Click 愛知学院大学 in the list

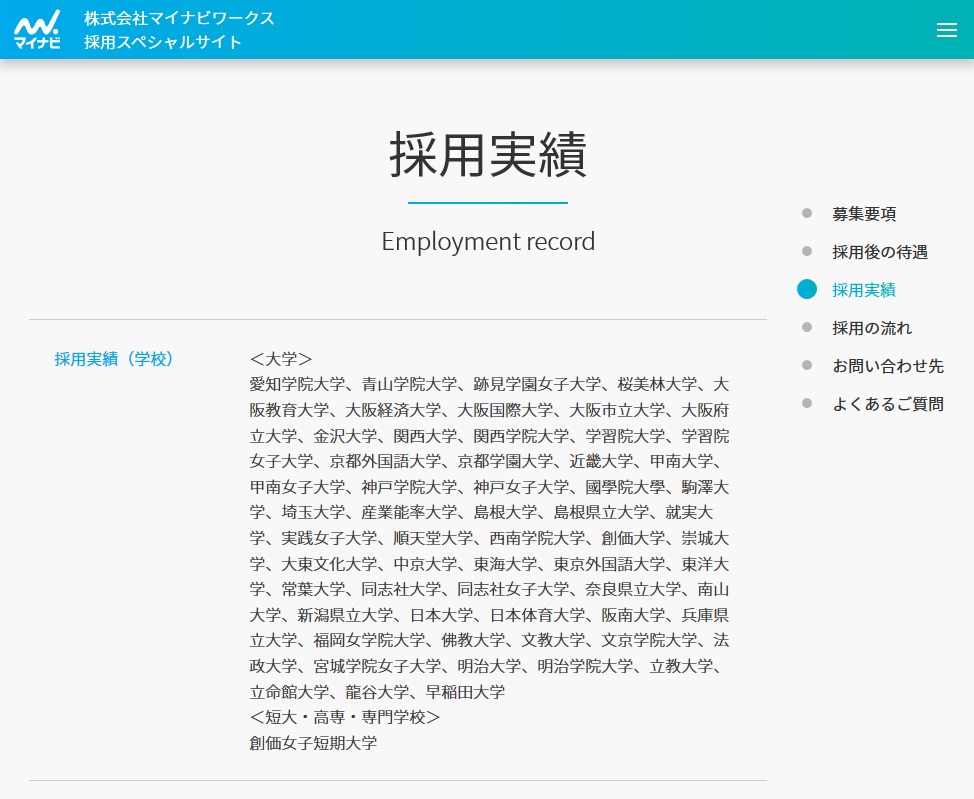point(298,384)
